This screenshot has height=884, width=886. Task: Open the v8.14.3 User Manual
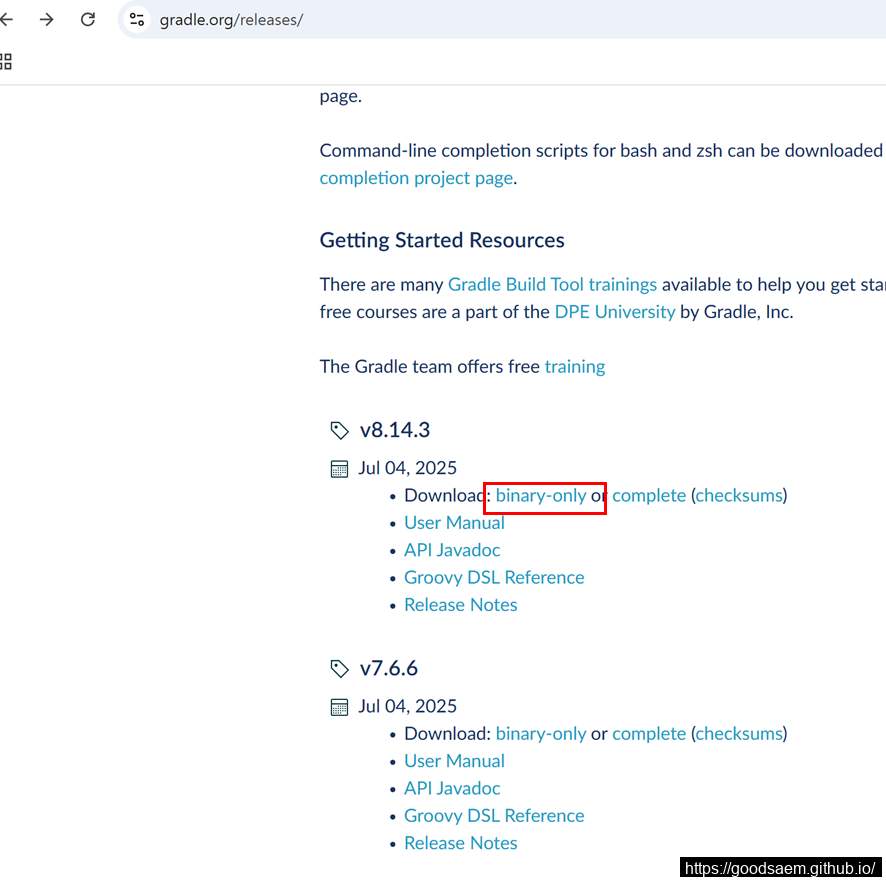[x=454, y=523]
